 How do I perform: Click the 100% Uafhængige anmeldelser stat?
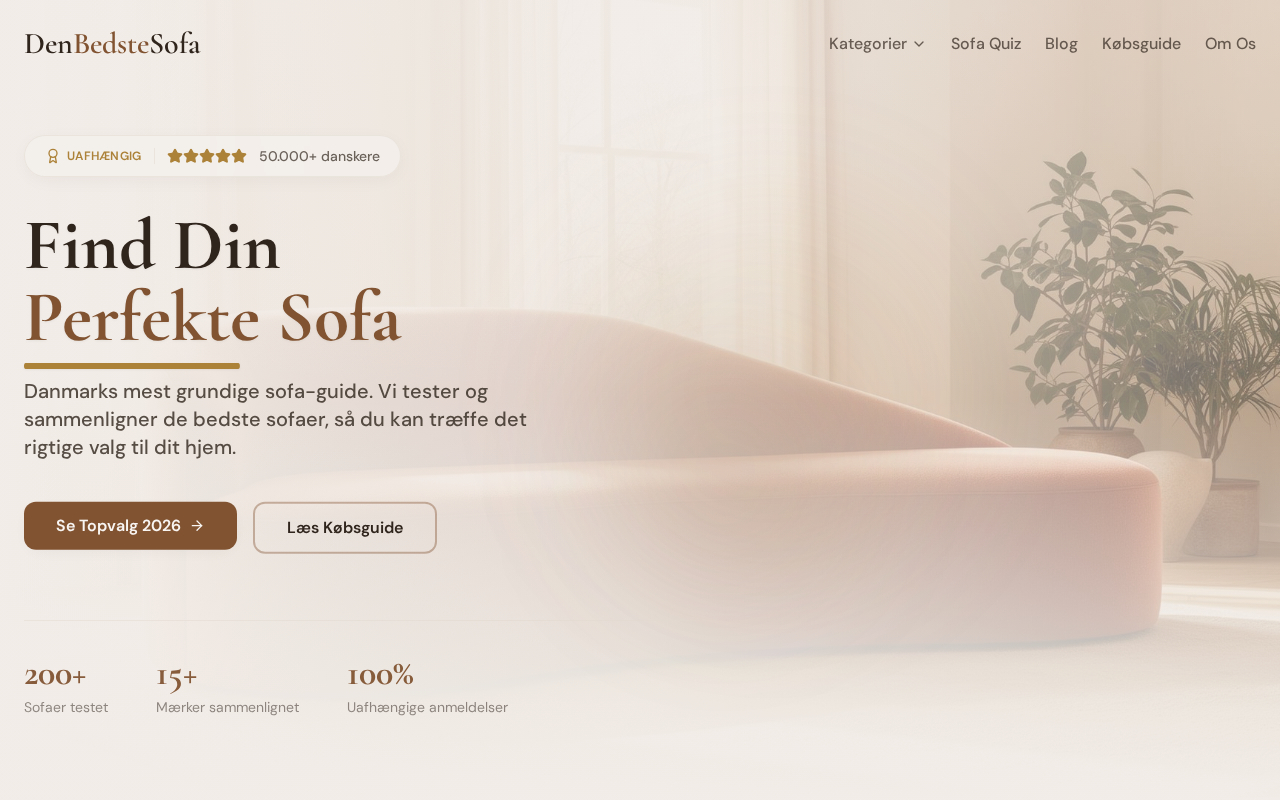427,689
